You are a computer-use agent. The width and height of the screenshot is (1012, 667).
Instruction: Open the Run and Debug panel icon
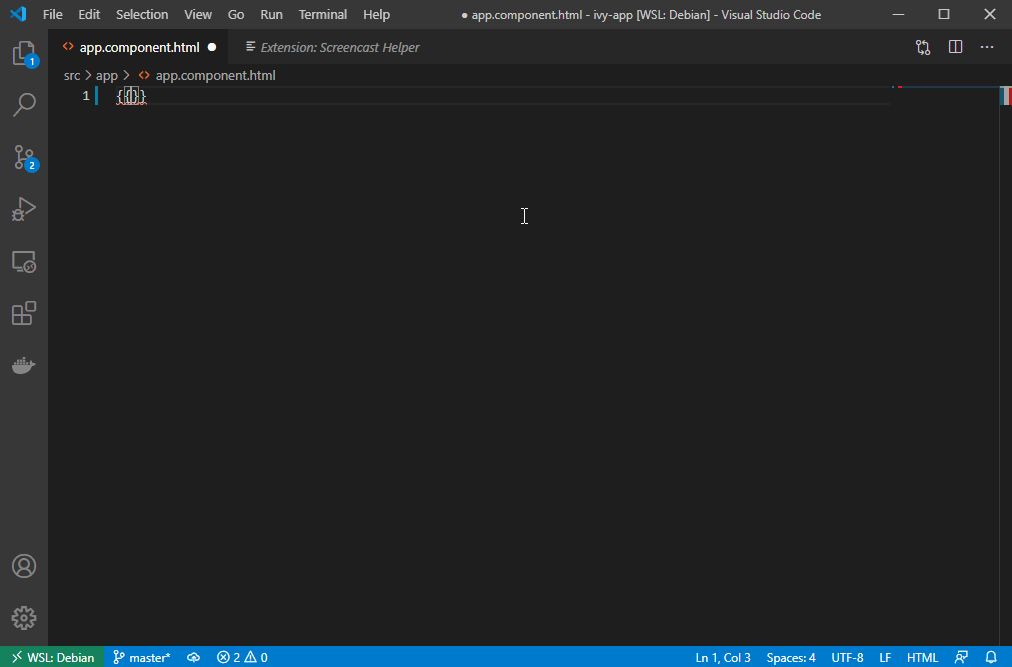click(x=24, y=209)
